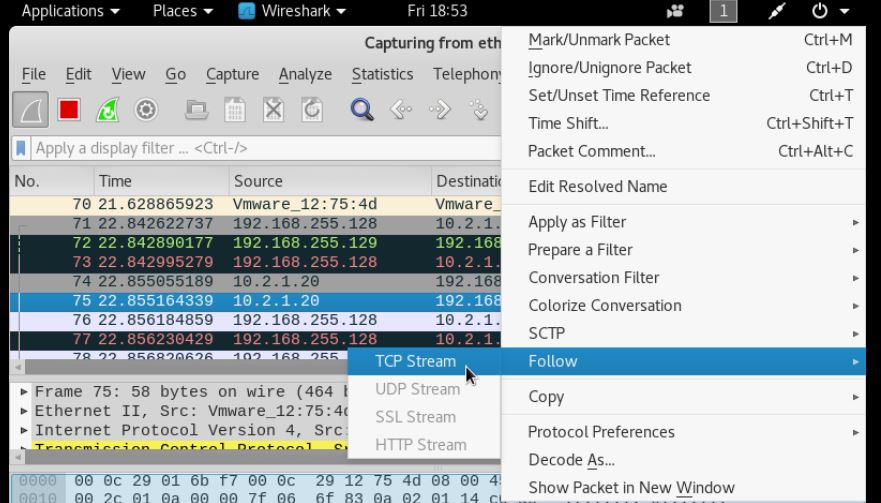Select packet 76 row
Screen dimensions: 881x503
[255, 320]
